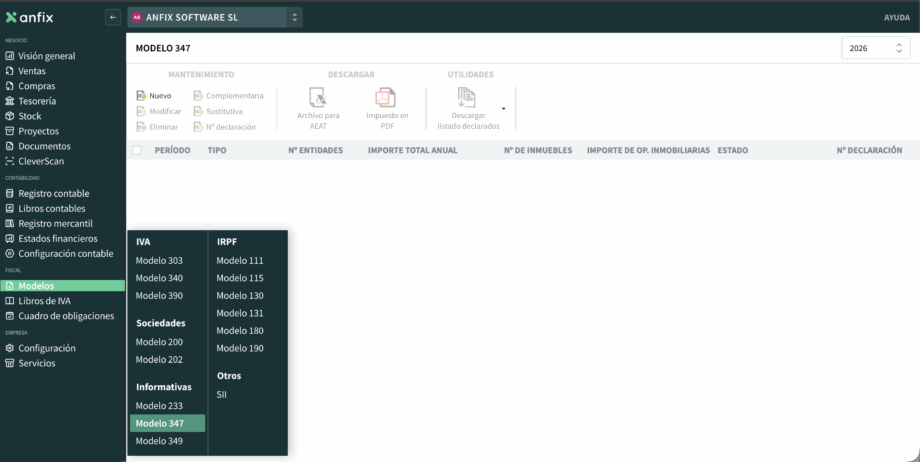Choose Modelo 349 under Informativas

point(159,441)
